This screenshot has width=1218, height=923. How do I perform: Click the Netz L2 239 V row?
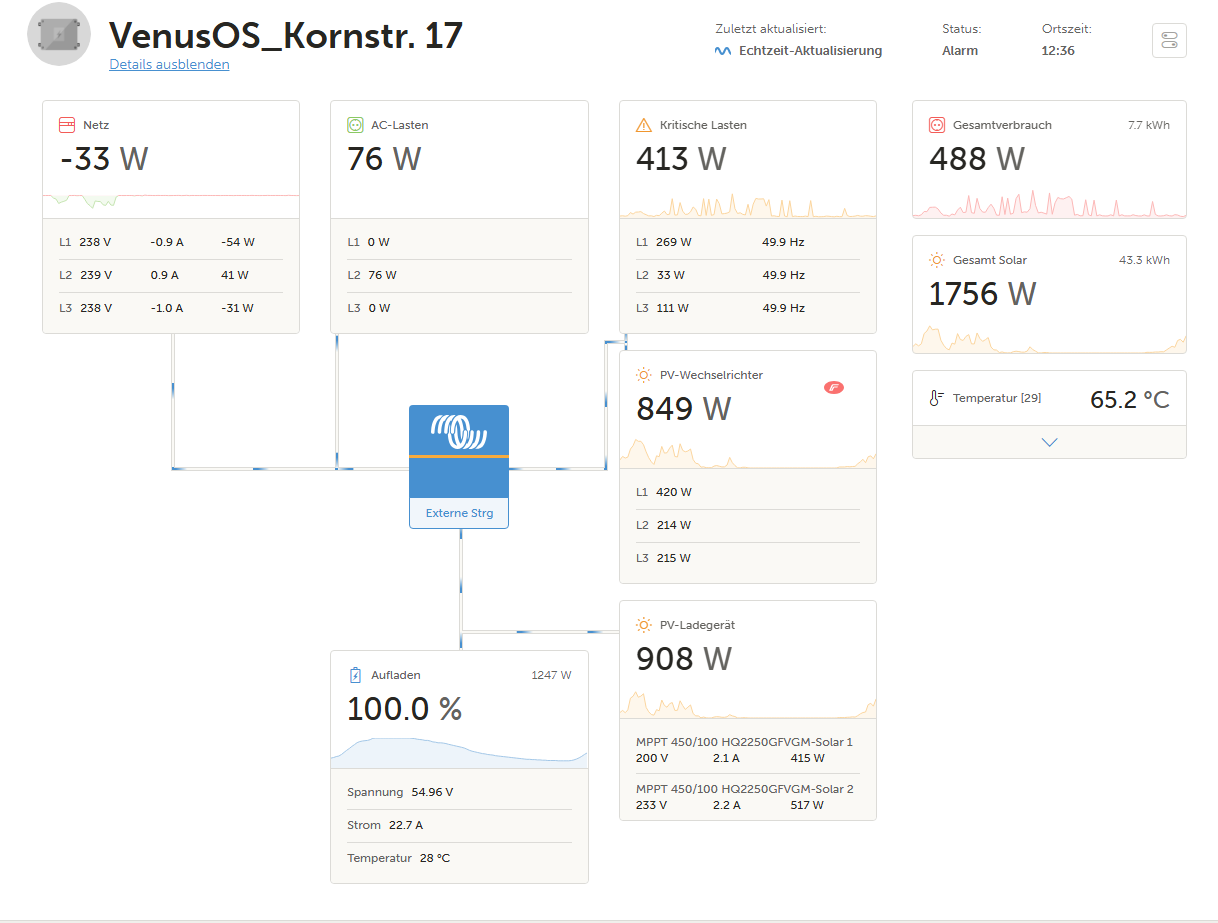point(171,275)
